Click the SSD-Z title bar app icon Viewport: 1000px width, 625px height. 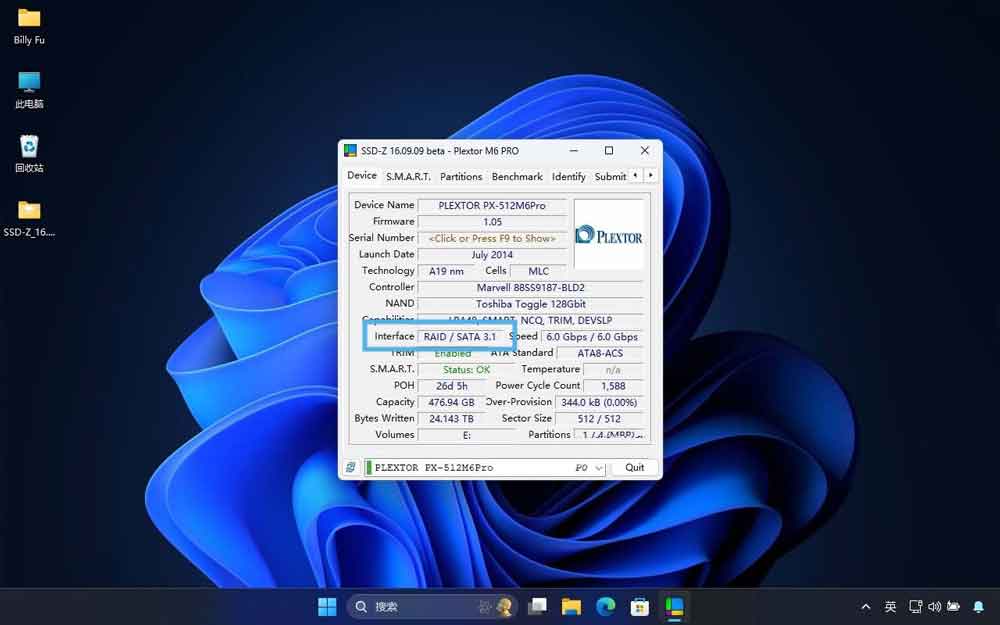pos(350,151)
